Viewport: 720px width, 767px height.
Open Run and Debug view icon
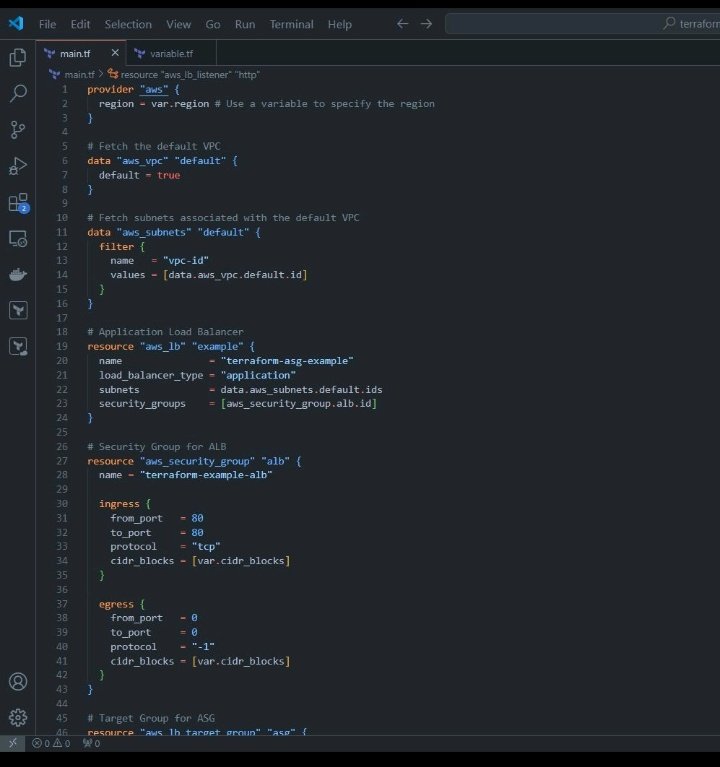tap(18, 166)
